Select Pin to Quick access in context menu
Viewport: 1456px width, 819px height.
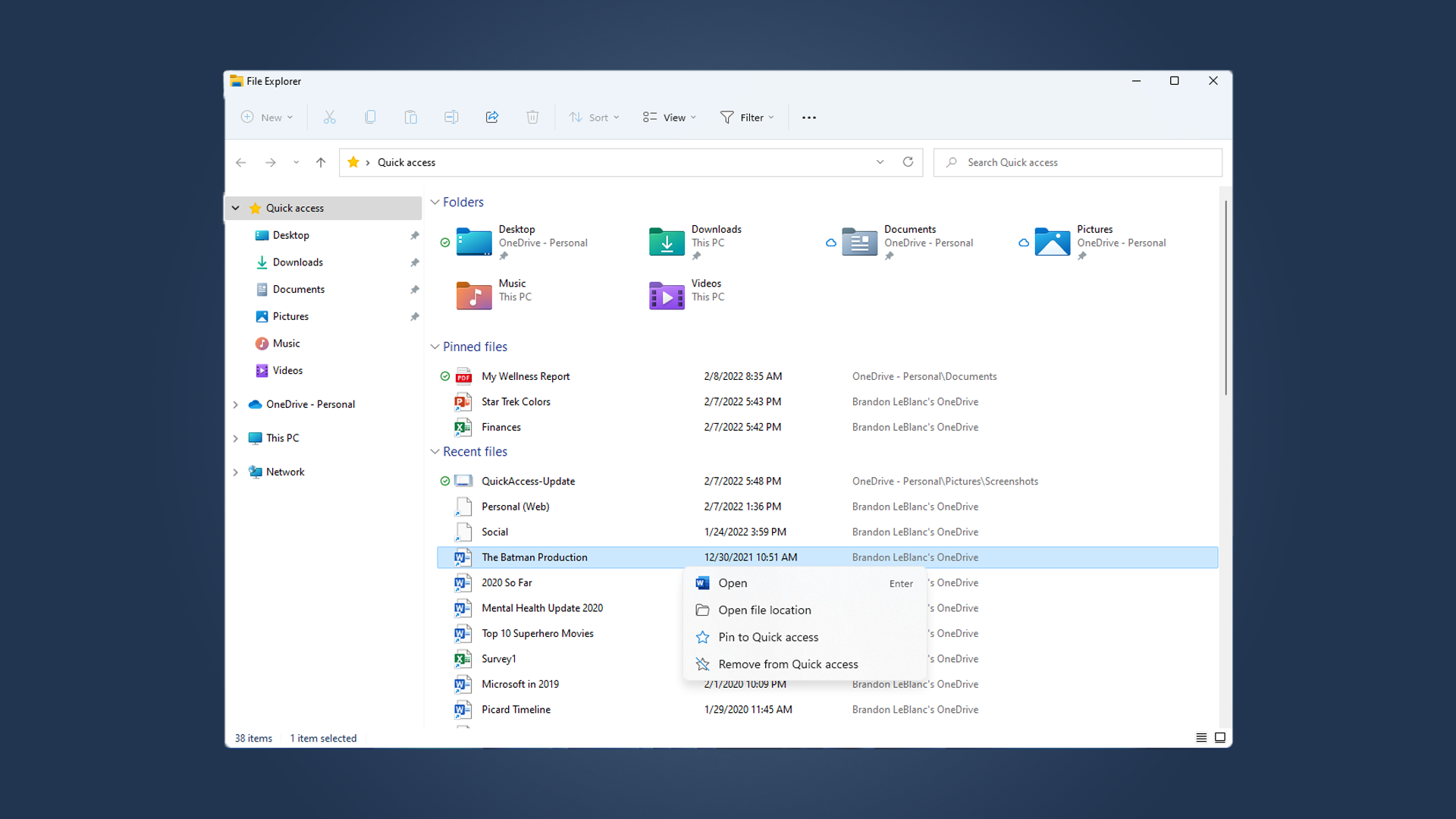coord(768,637)
